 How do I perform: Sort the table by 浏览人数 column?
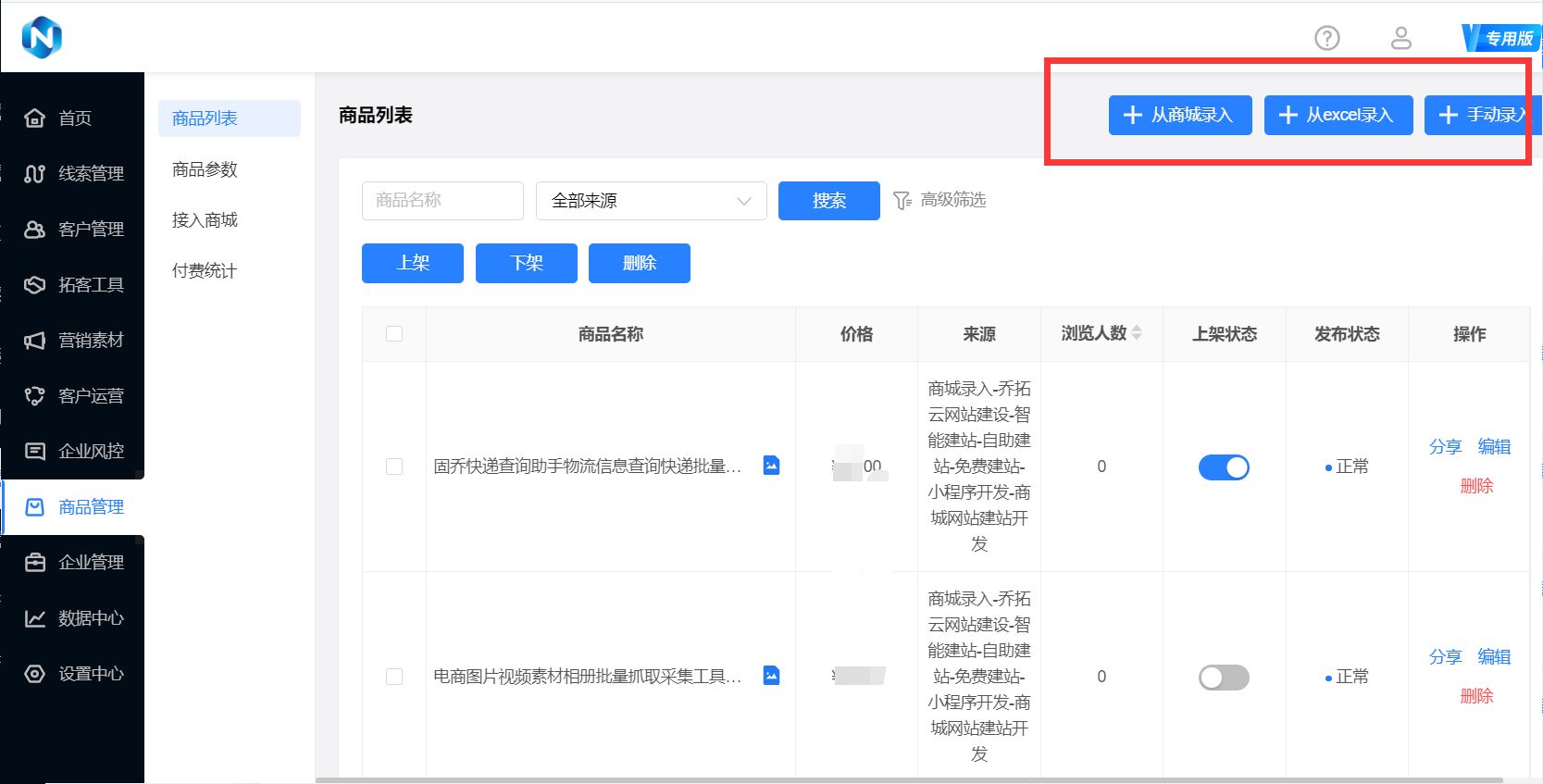click(1137, 333)
